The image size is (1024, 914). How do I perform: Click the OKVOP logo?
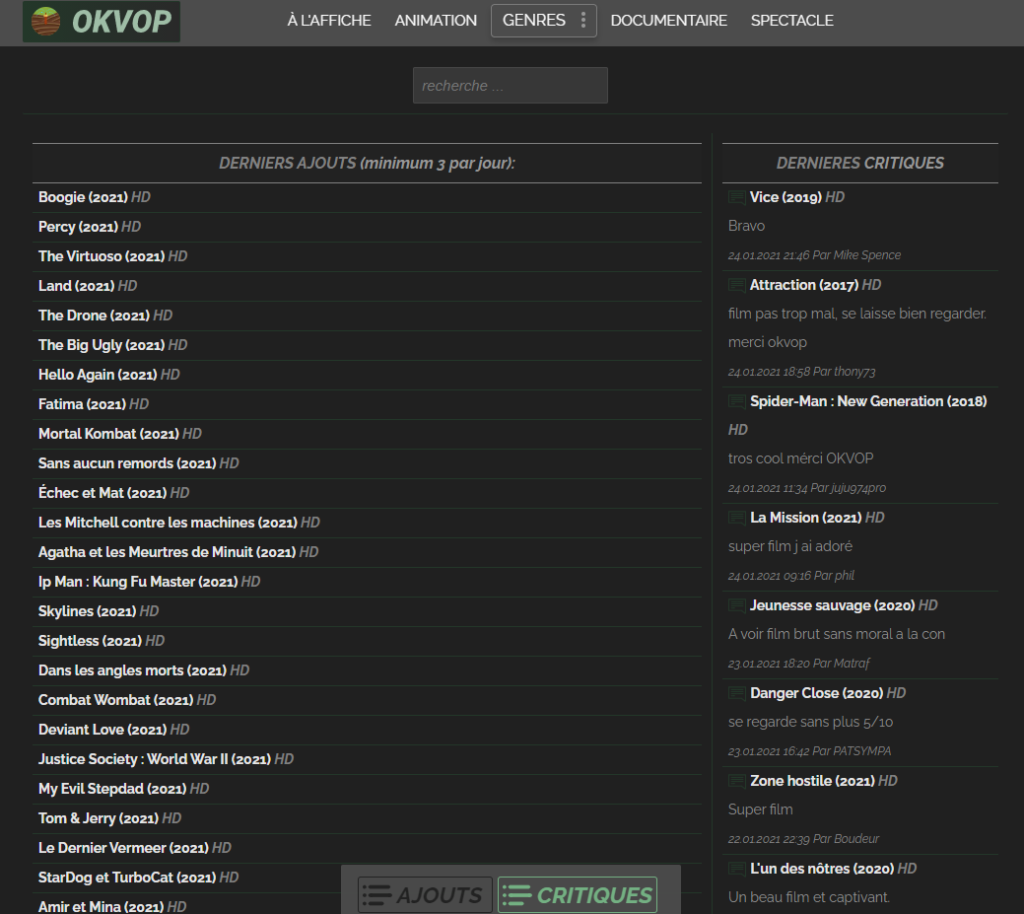pos(101,22)
